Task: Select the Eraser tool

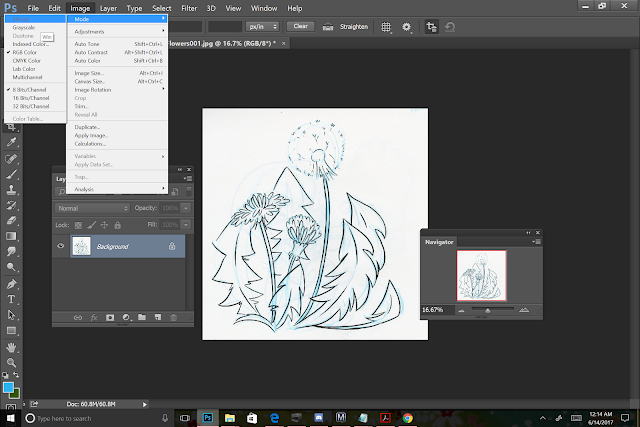Action: [11, 220]
